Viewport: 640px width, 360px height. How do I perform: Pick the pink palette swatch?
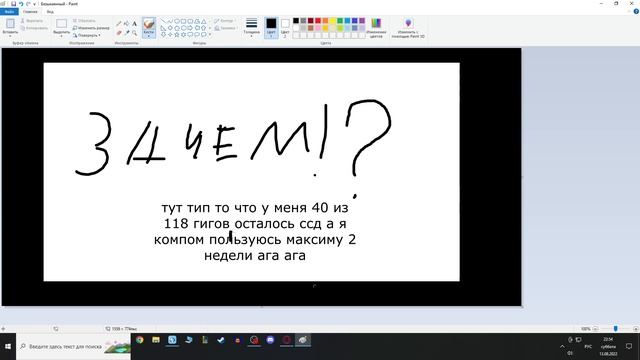click(318, 28)
